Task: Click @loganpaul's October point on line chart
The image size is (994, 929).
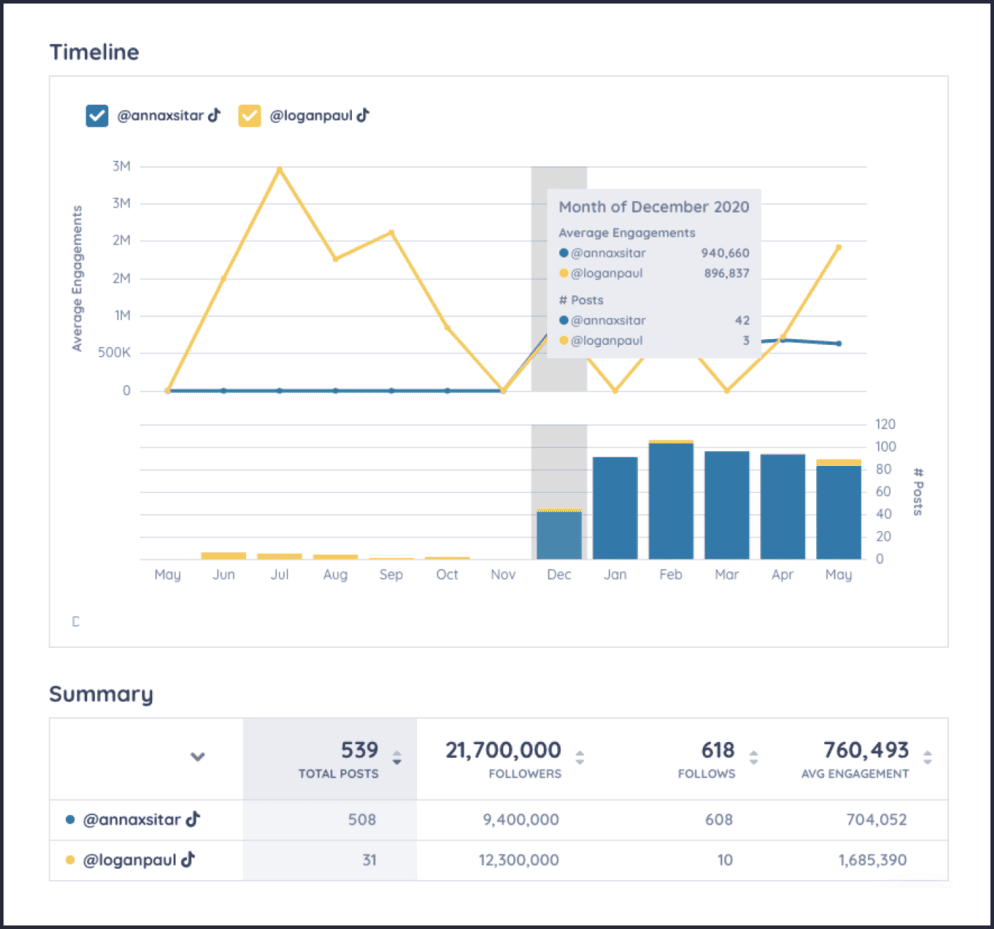Action: (447, 327)
